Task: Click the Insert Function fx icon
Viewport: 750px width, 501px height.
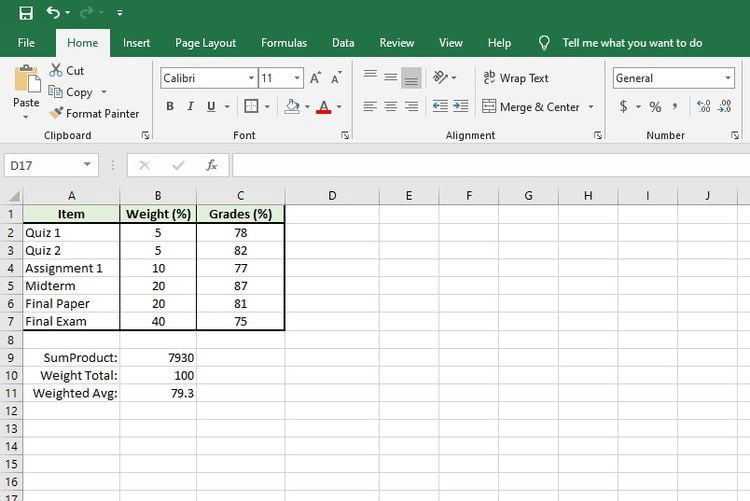Action: (x=211, y=166)
